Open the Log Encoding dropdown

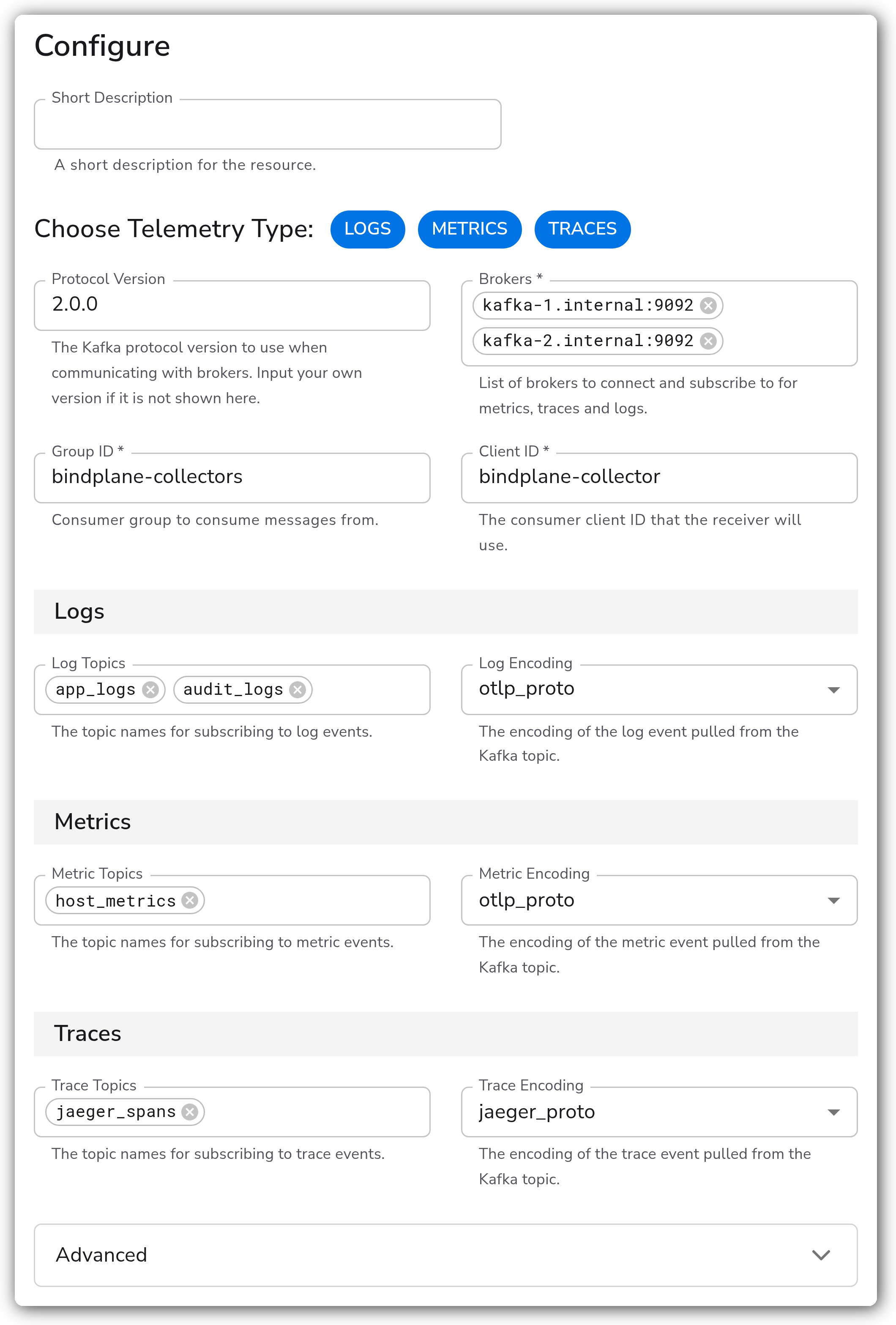pos(659,690)
